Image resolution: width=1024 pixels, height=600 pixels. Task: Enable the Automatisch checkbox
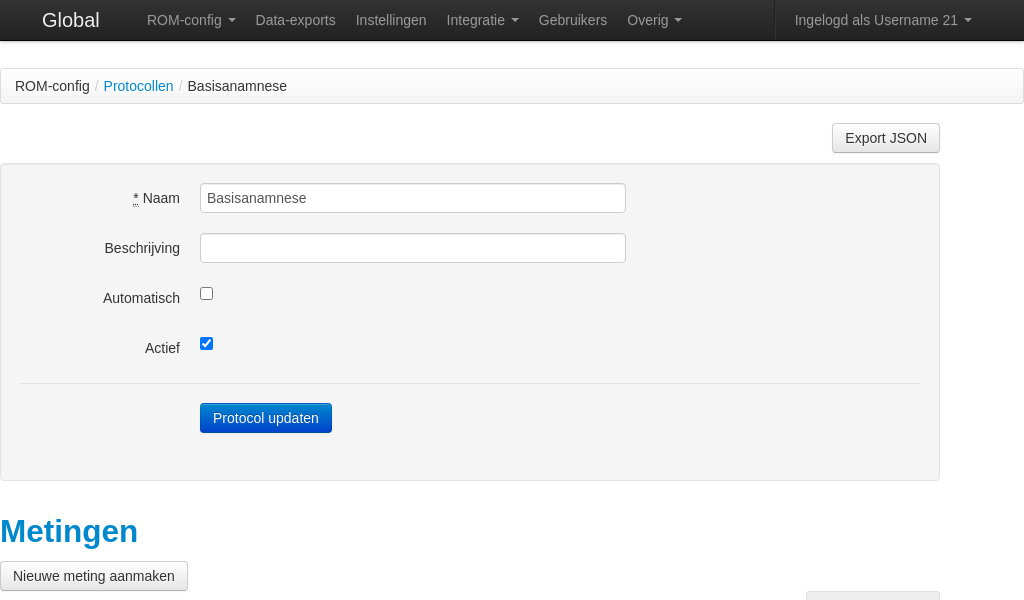[x=207, y=294]
